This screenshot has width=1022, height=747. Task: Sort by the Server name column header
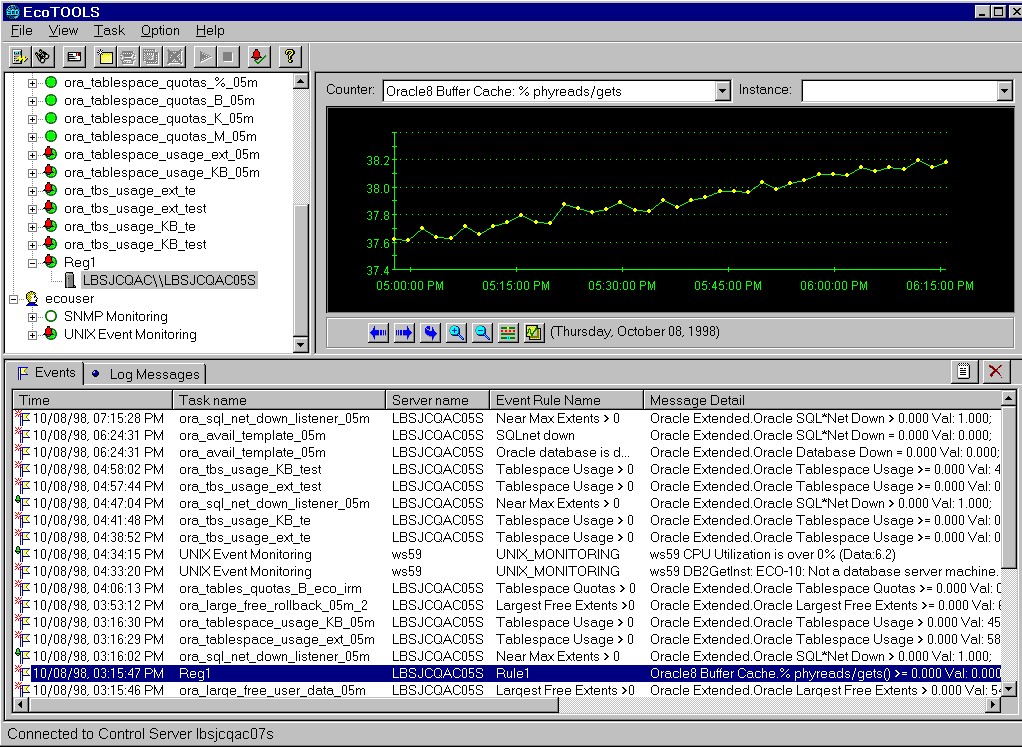437,400
